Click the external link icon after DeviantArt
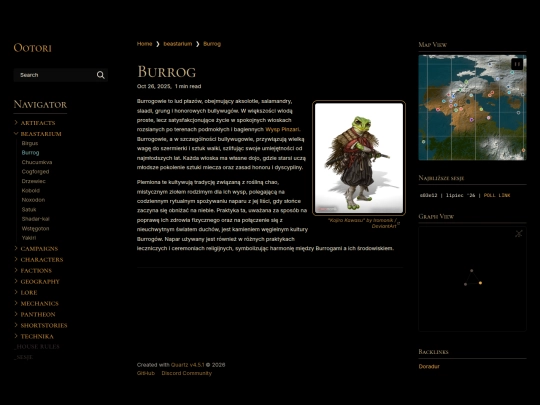540x405 pixels. 398,224
